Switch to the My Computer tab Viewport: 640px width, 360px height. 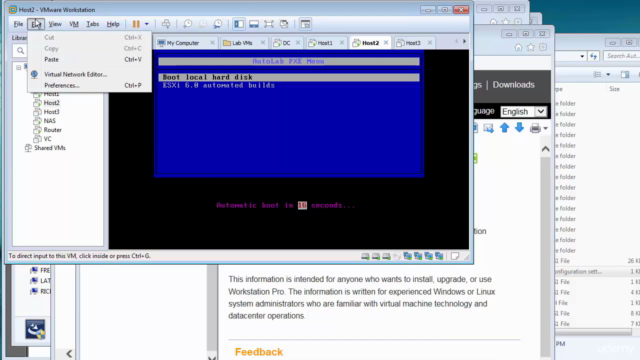click(182, 43)
